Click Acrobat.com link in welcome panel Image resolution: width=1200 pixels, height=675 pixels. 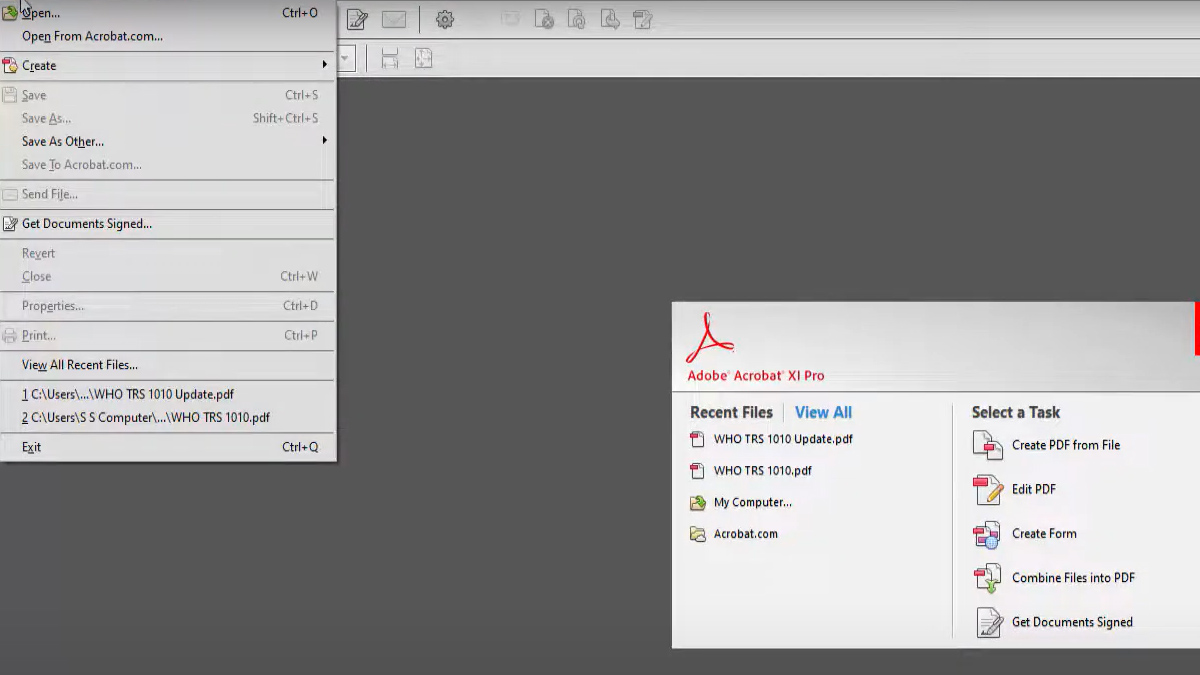[746, 534]
